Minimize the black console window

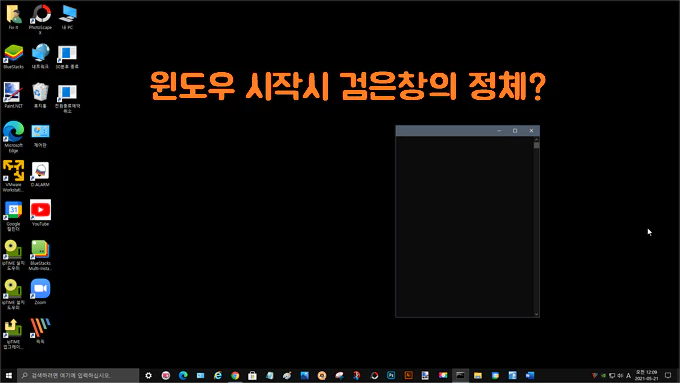click(x=499, y=131)
